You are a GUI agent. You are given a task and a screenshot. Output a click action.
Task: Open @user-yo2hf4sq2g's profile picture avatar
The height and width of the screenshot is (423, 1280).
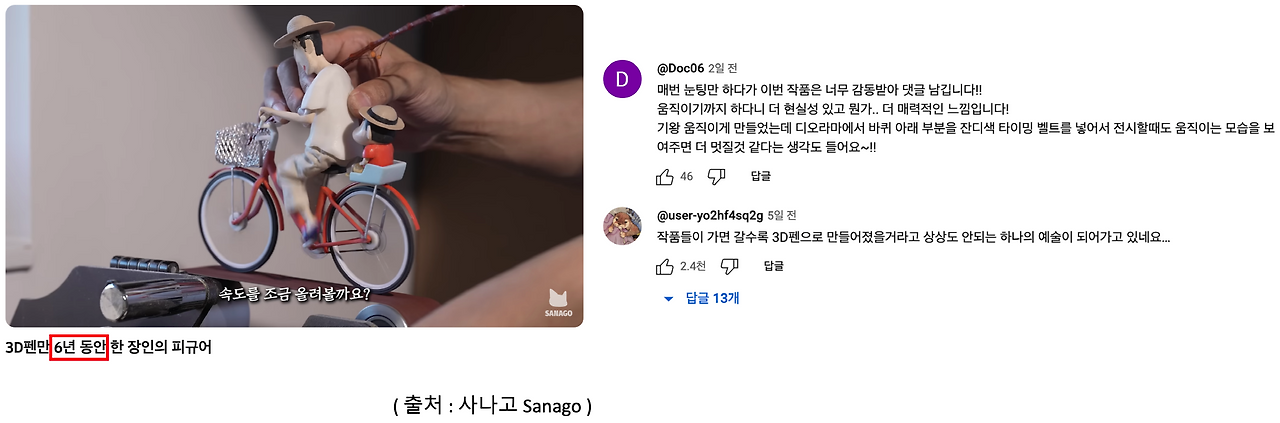tap(622, 225)
